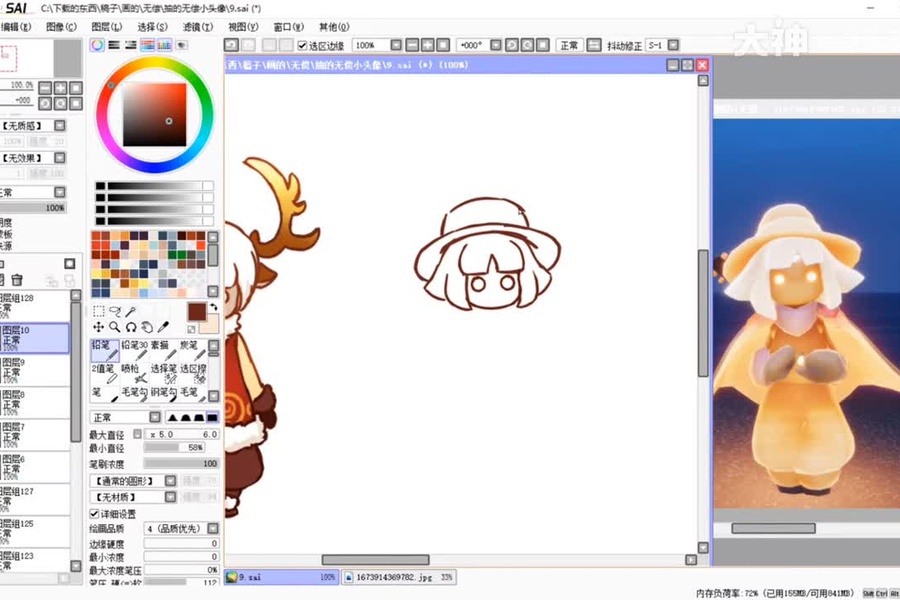Select the 选区擦 selection eraser
900x600 pixels.
pyautogui.click(x=193, y=374)
